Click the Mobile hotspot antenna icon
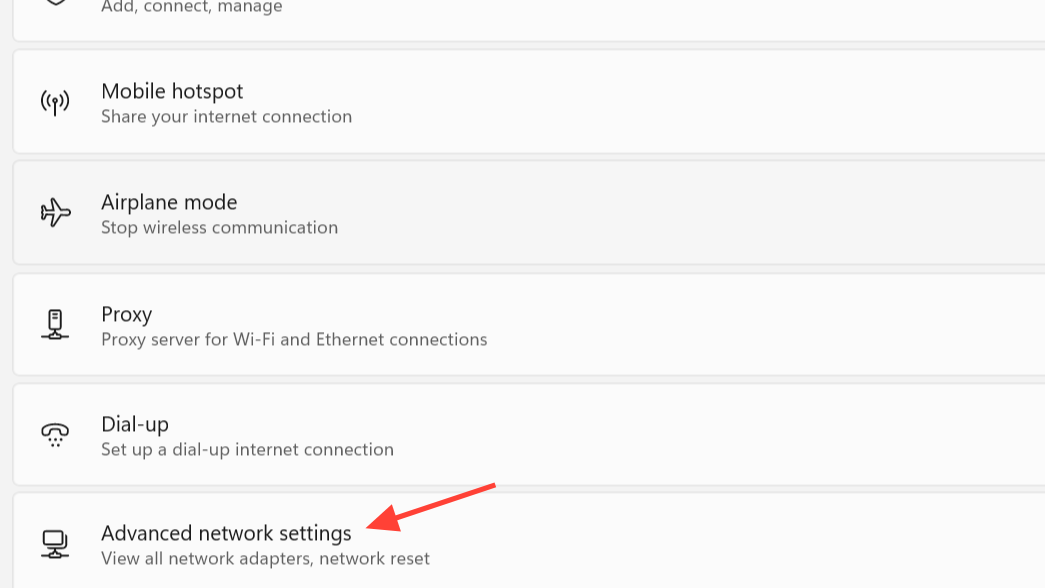 point(55,103)
